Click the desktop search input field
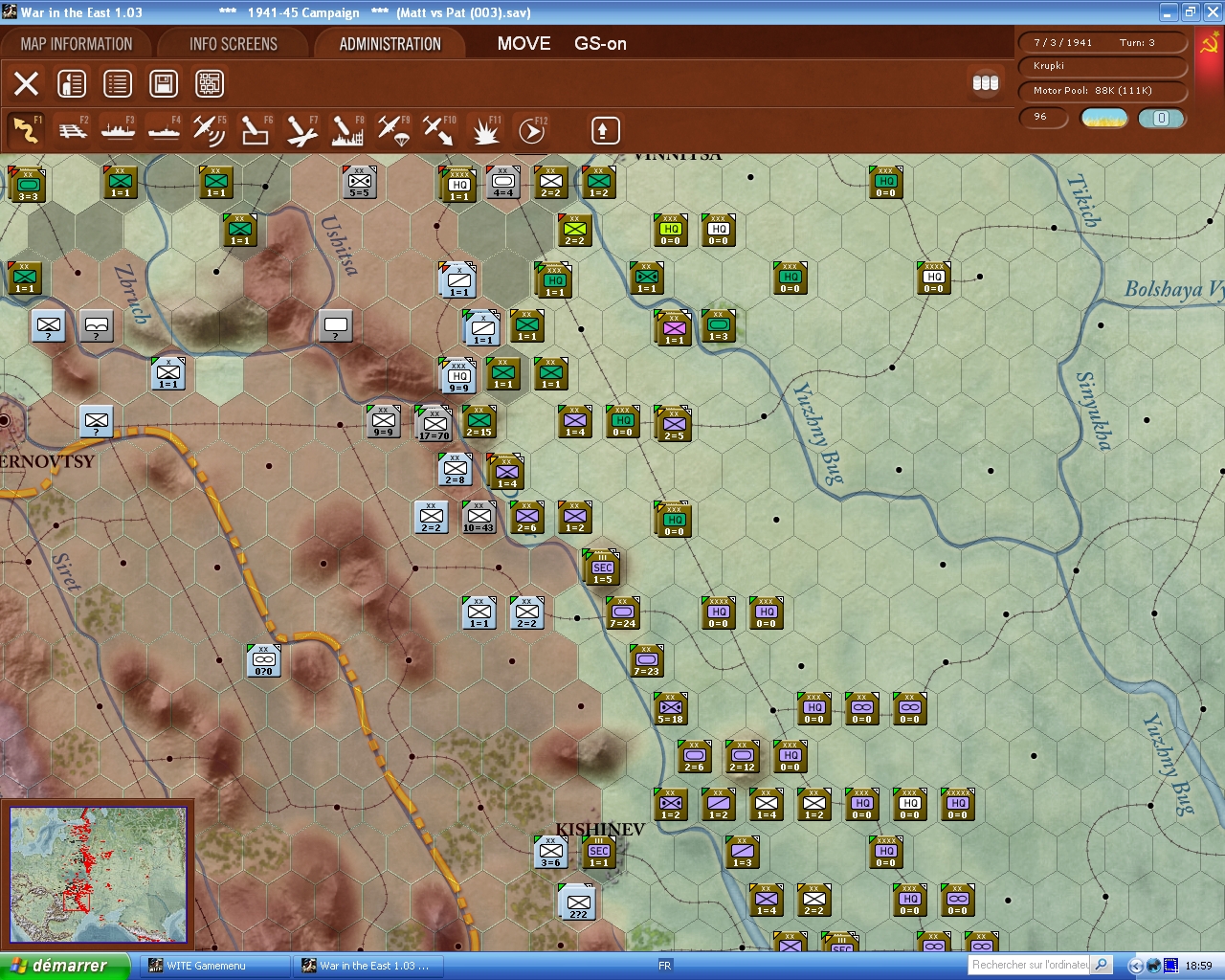 [1030, 965]
